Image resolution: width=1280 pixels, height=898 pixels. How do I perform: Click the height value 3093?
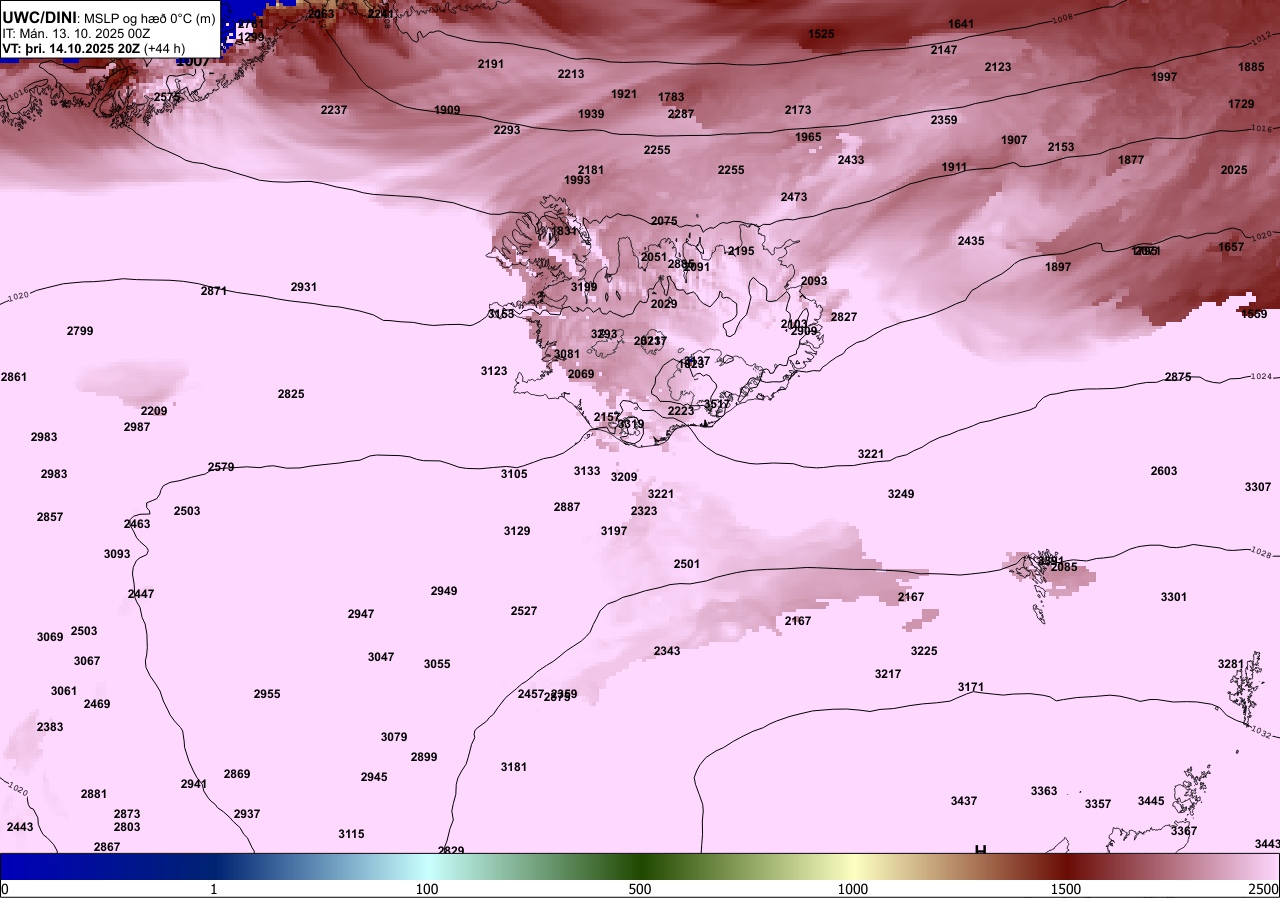pyautogui.click(x=117, y=554)
